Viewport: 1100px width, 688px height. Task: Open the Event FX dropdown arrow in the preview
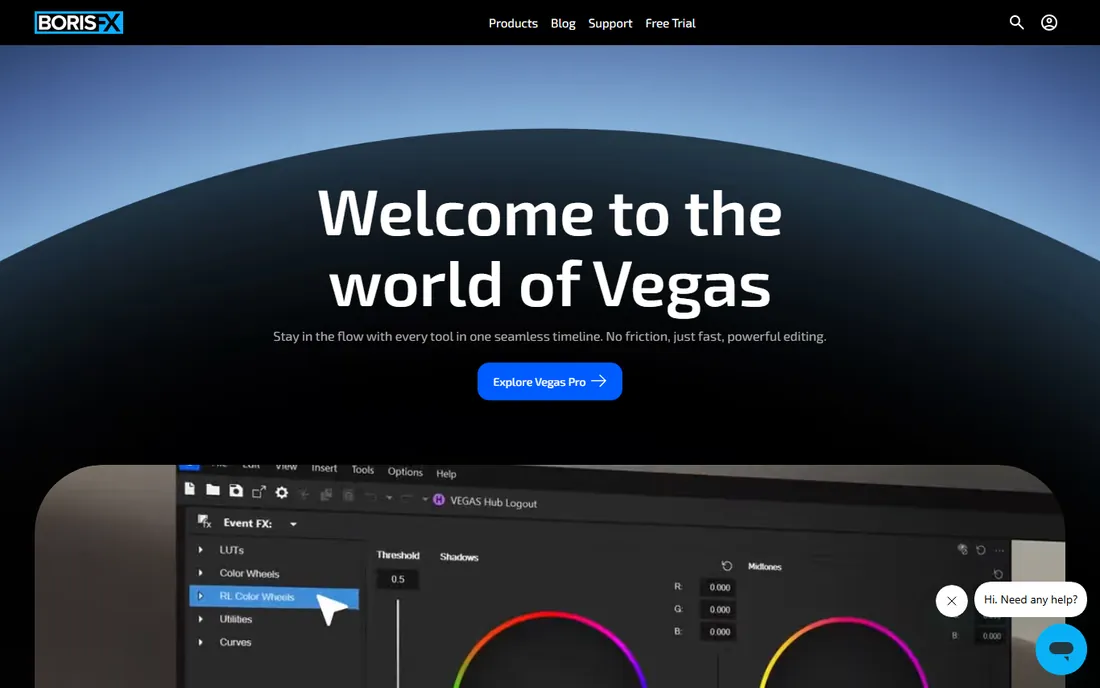click(293, 524)
